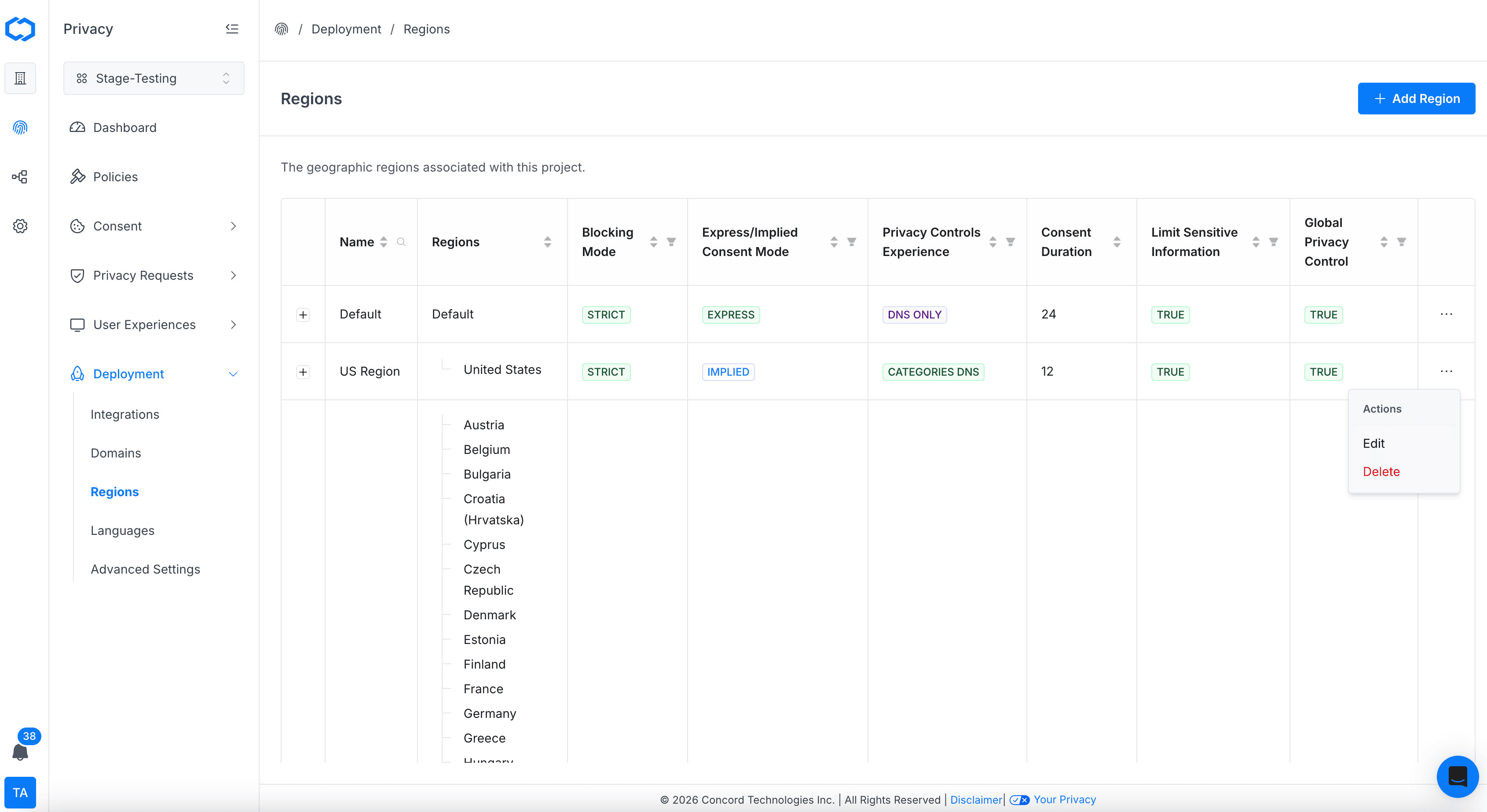Viewport: 1487px width, 812px height.
Task: Open more actions for Default row
Action: [x=1446, y=315]
